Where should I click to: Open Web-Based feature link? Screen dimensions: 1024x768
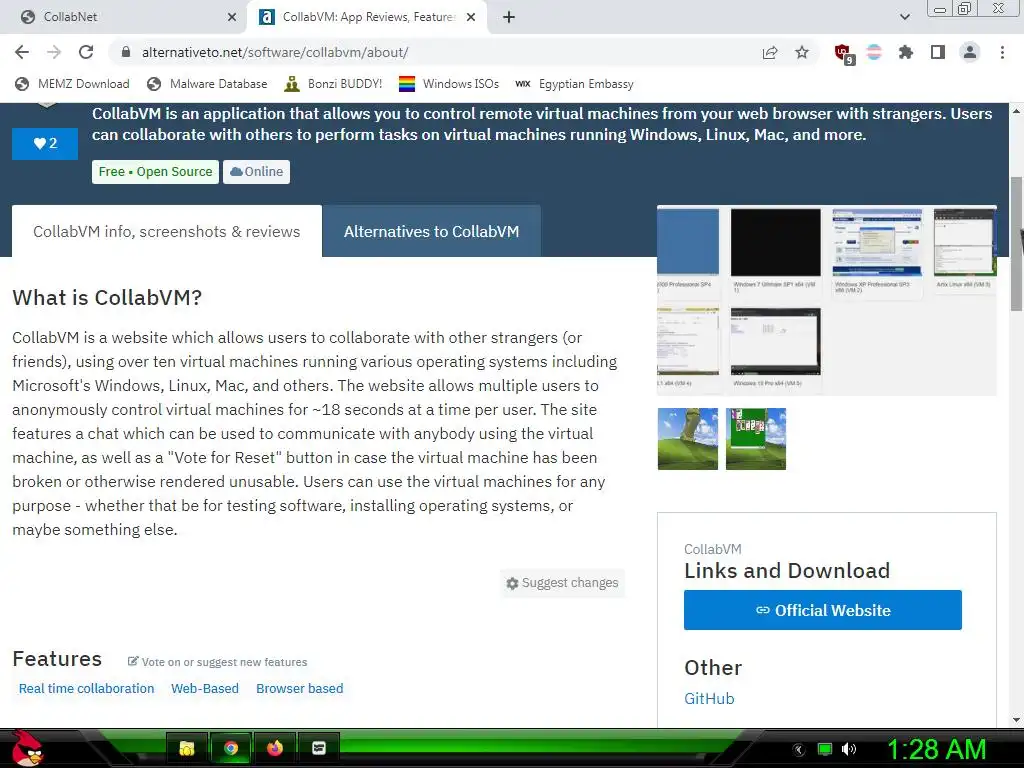pyautogui.click(x=205, y=688)
